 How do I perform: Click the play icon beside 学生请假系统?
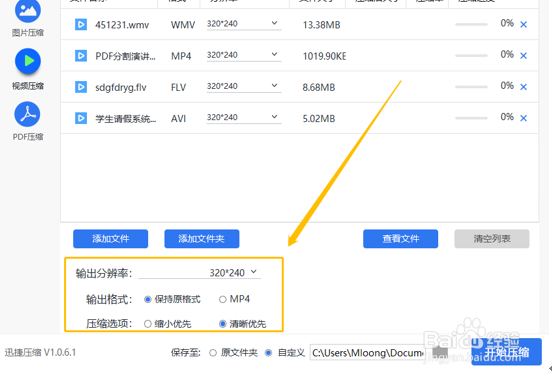coord(81,118)
